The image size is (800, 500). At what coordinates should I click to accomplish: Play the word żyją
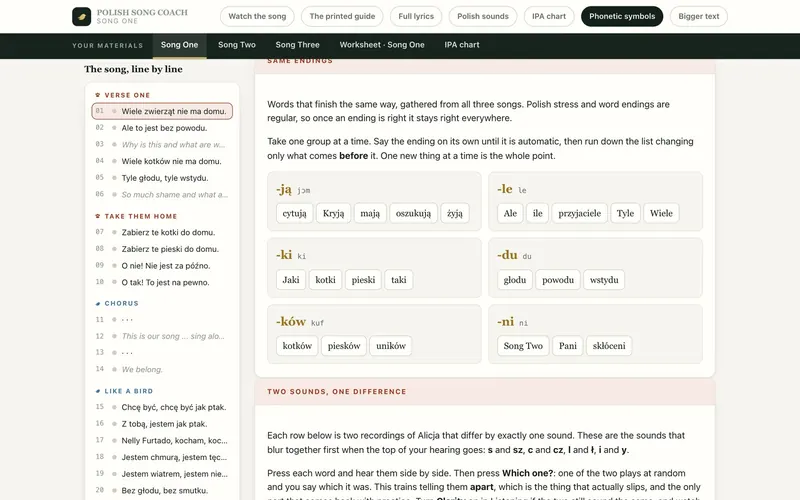tap(455, 213)
